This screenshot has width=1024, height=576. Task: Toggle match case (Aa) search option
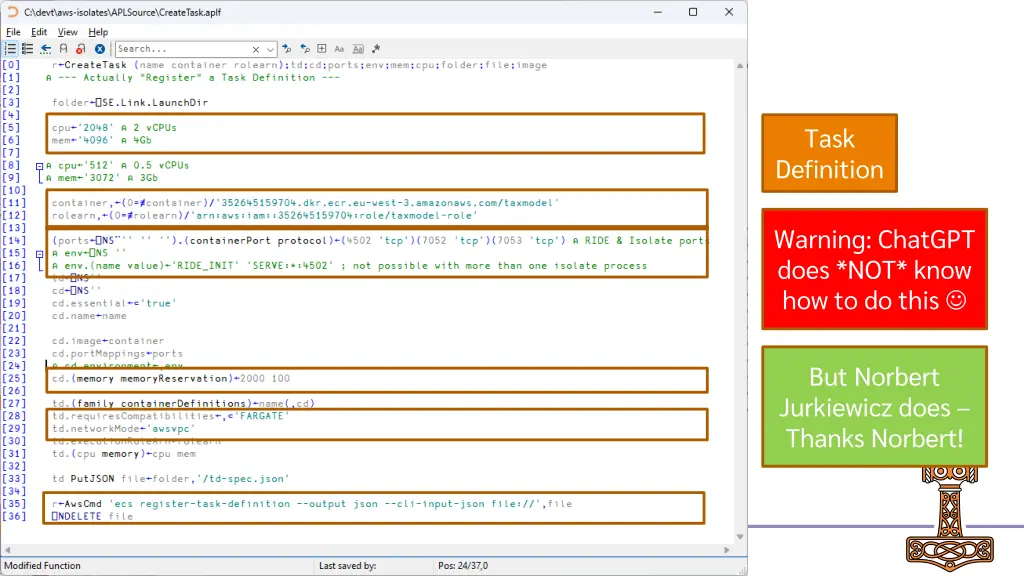pos(339,49)
